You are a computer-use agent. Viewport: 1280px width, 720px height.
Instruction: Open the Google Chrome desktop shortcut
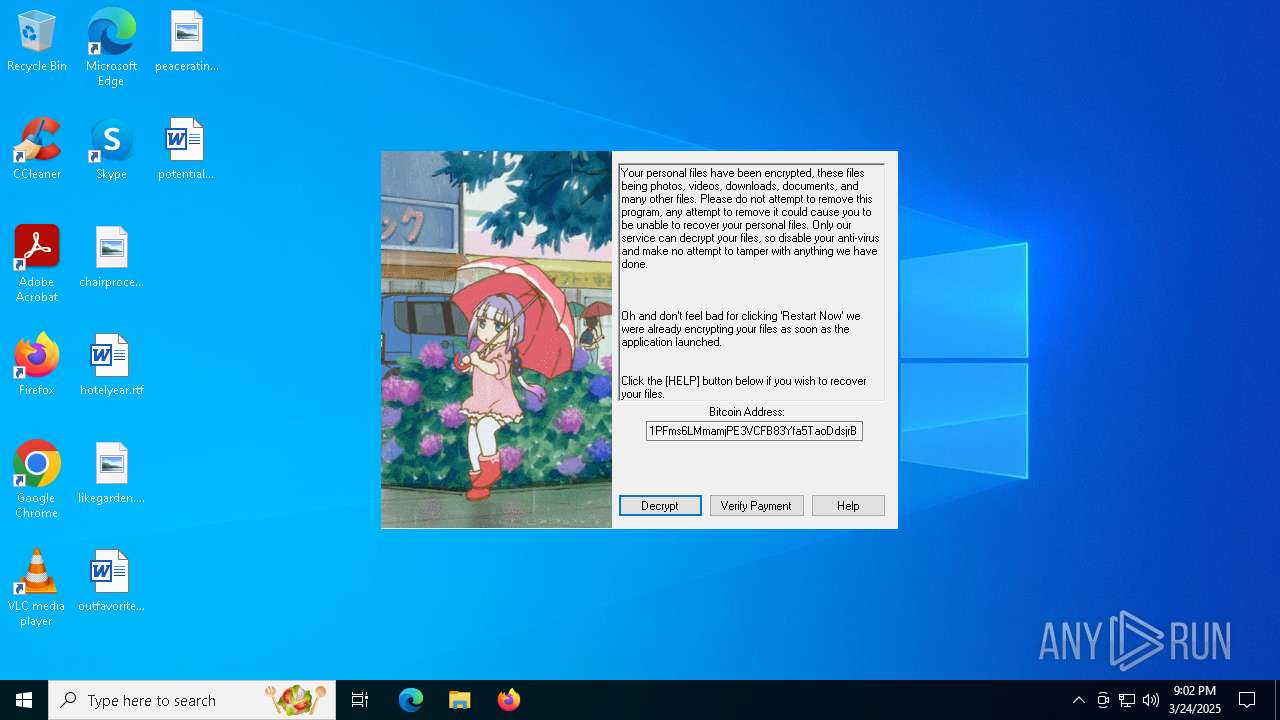37,481
